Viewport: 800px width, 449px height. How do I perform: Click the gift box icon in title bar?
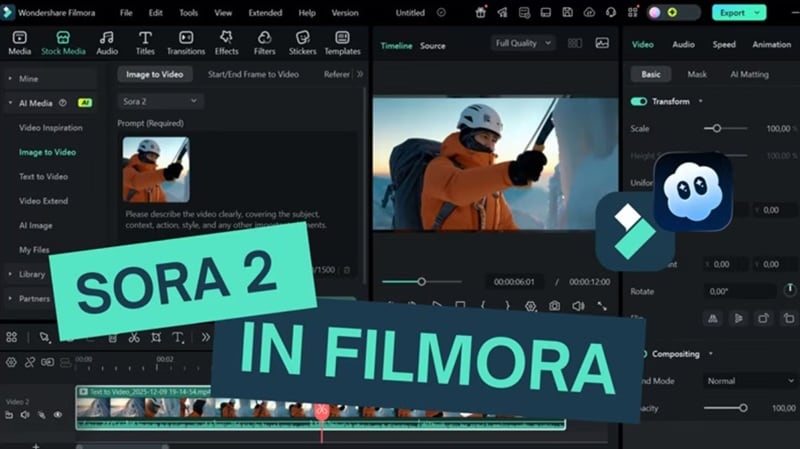pos(480,13)
